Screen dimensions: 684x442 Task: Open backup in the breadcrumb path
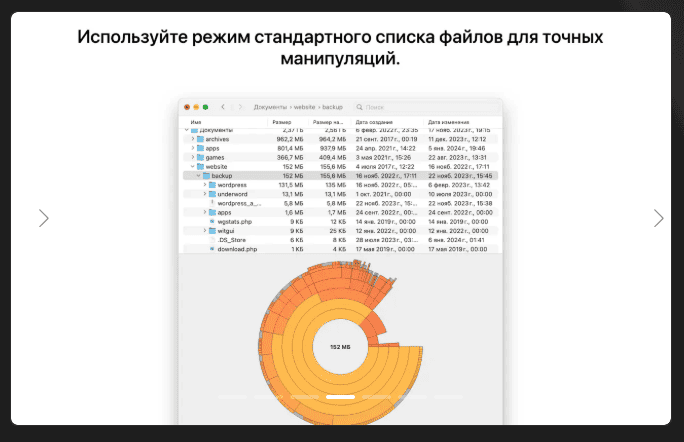333,107
